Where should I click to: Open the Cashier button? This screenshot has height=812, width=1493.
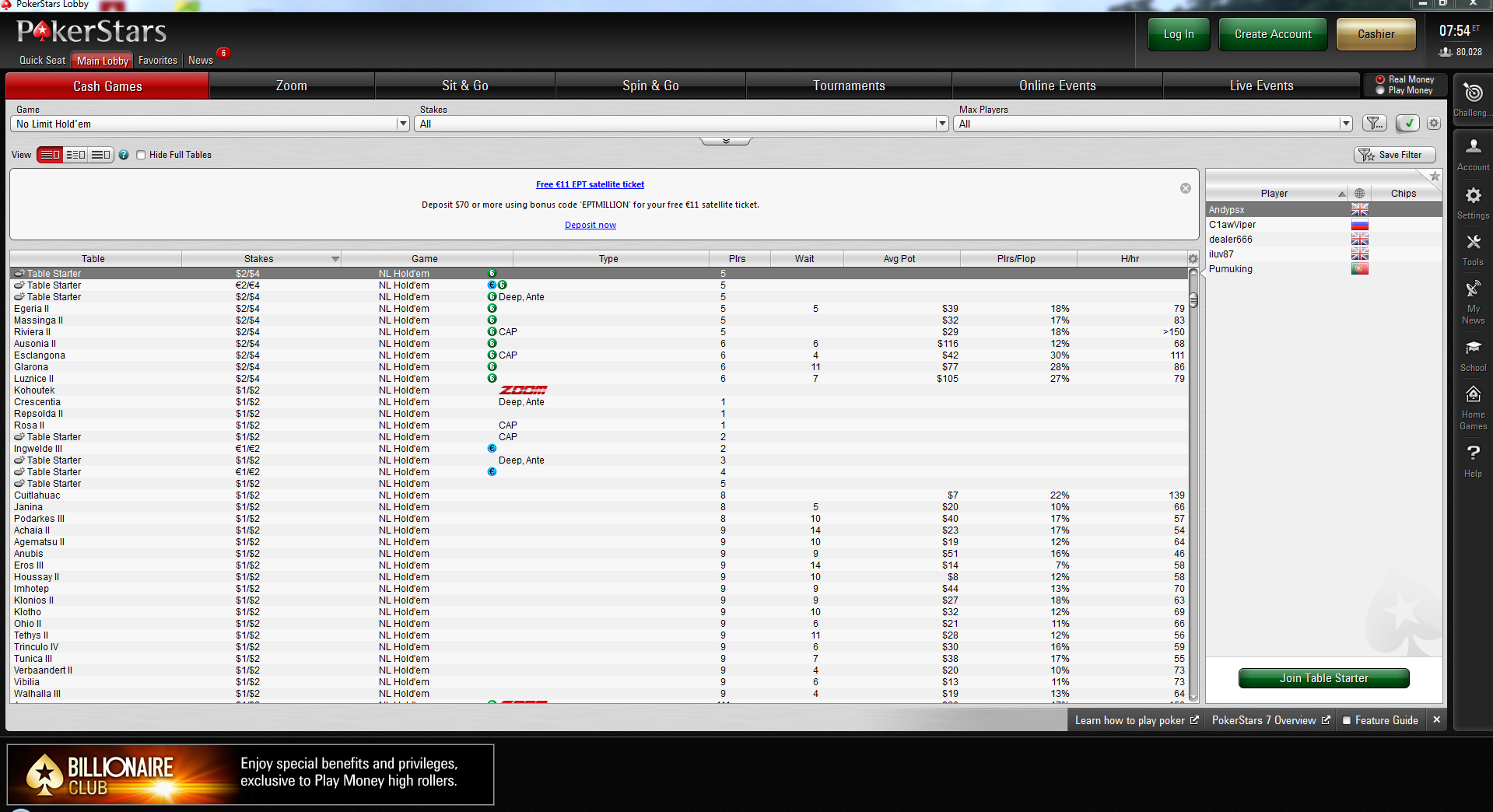(x=1376, y=34)
